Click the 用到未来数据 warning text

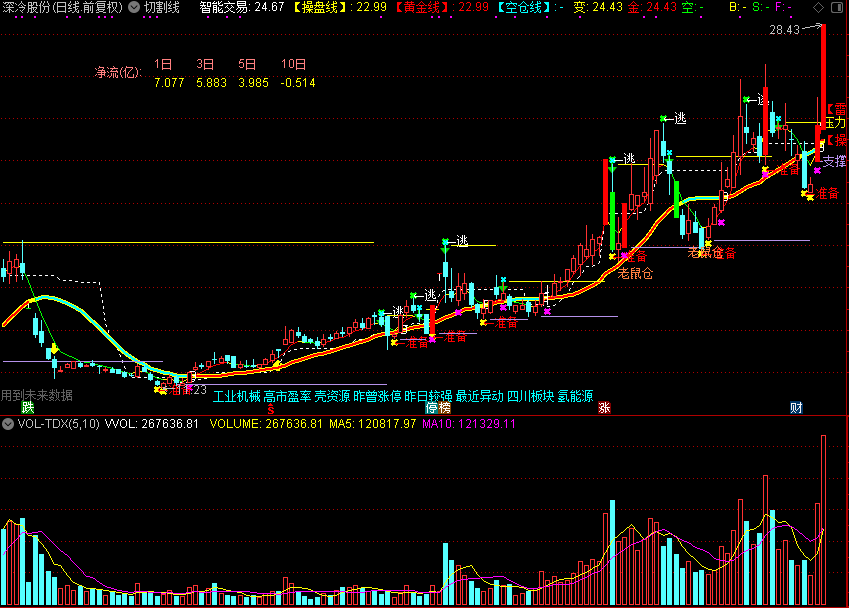coord(37,395)
